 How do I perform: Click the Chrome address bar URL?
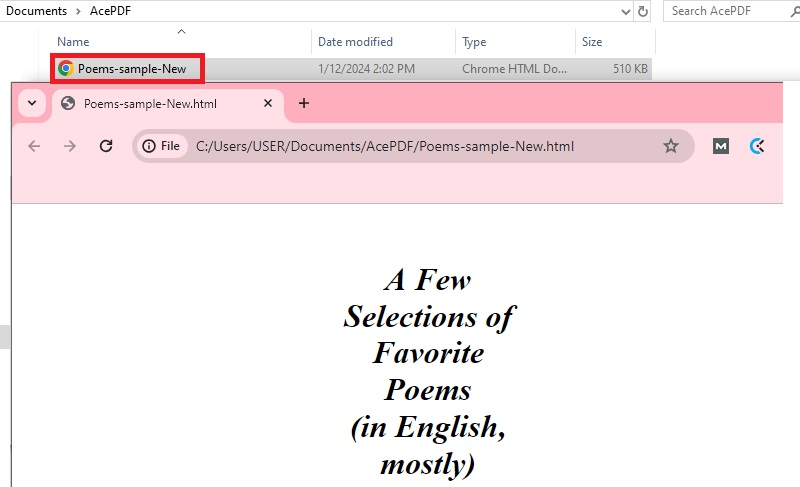point(385,146)
